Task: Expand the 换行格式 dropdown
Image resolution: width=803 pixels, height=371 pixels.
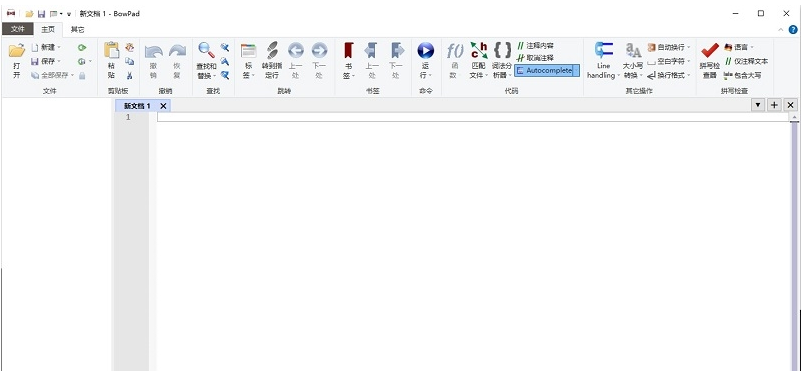Action: [x=689, y=75]
